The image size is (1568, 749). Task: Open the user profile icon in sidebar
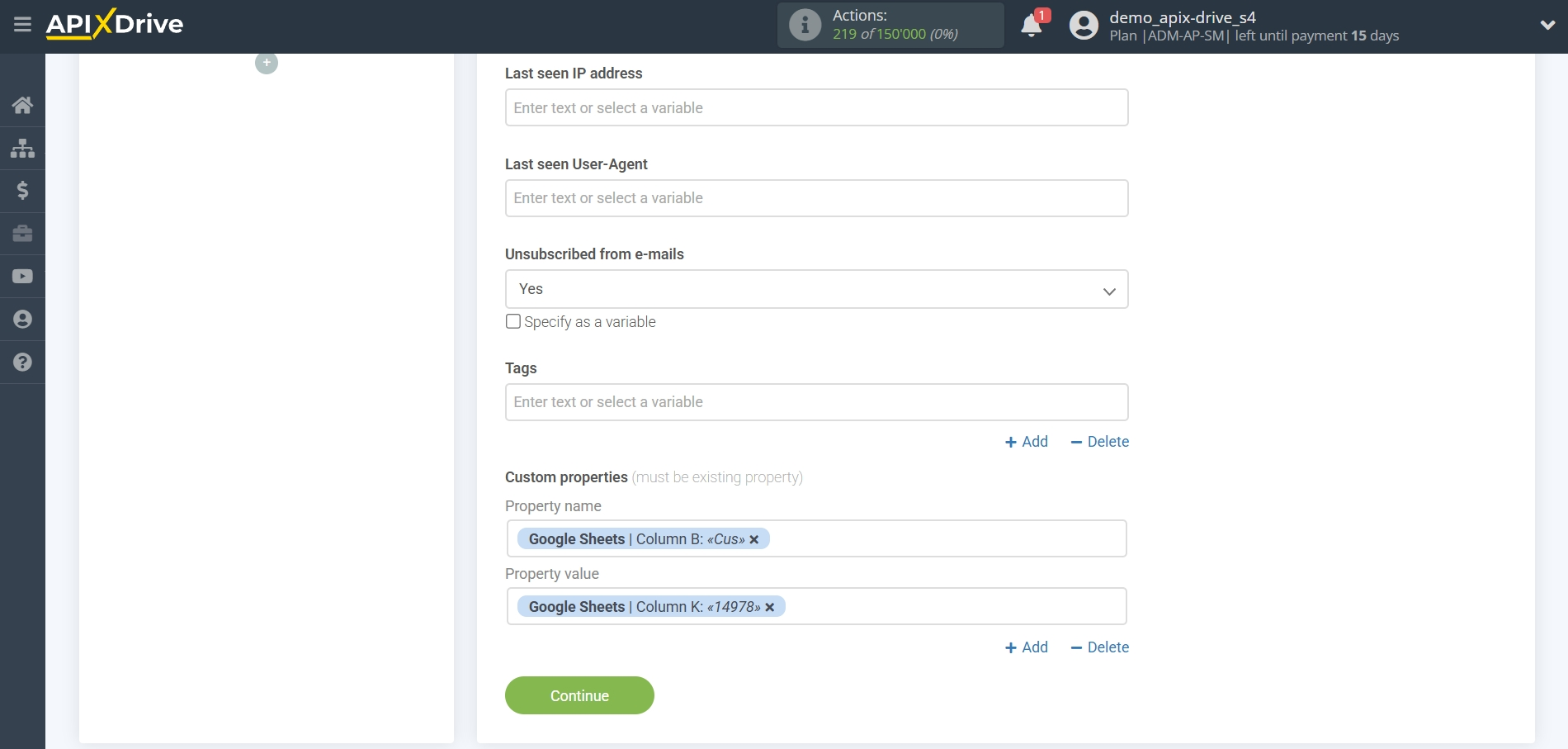(x=22, y=319)
